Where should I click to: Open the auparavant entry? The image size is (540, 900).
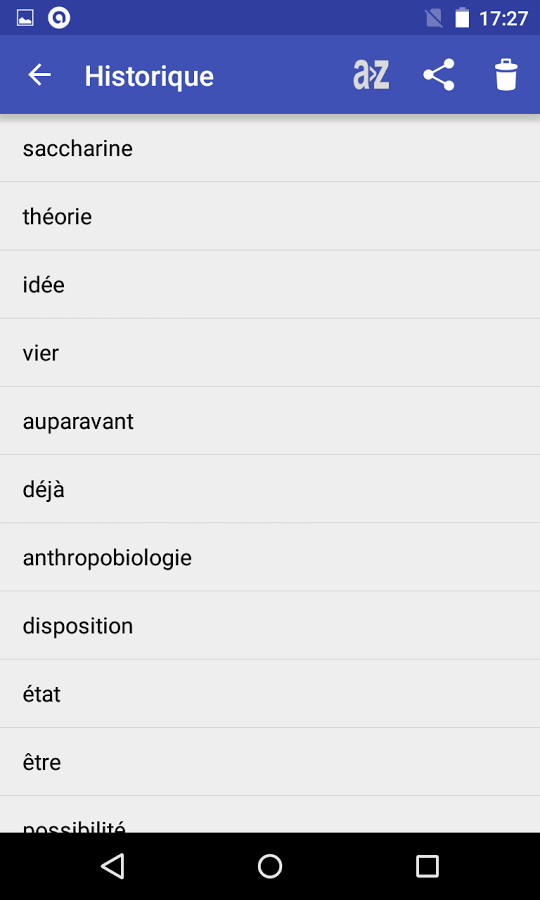pos(270,421)
